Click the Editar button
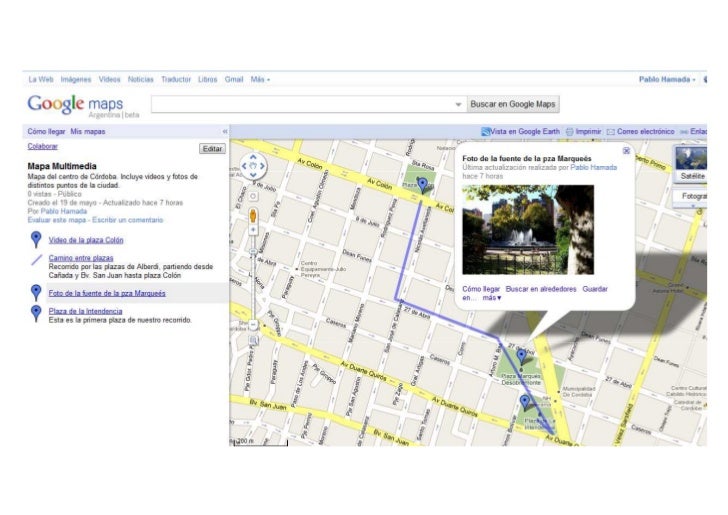Image resolution: width=728 pixels, height=515 pixels. point(212,149)
